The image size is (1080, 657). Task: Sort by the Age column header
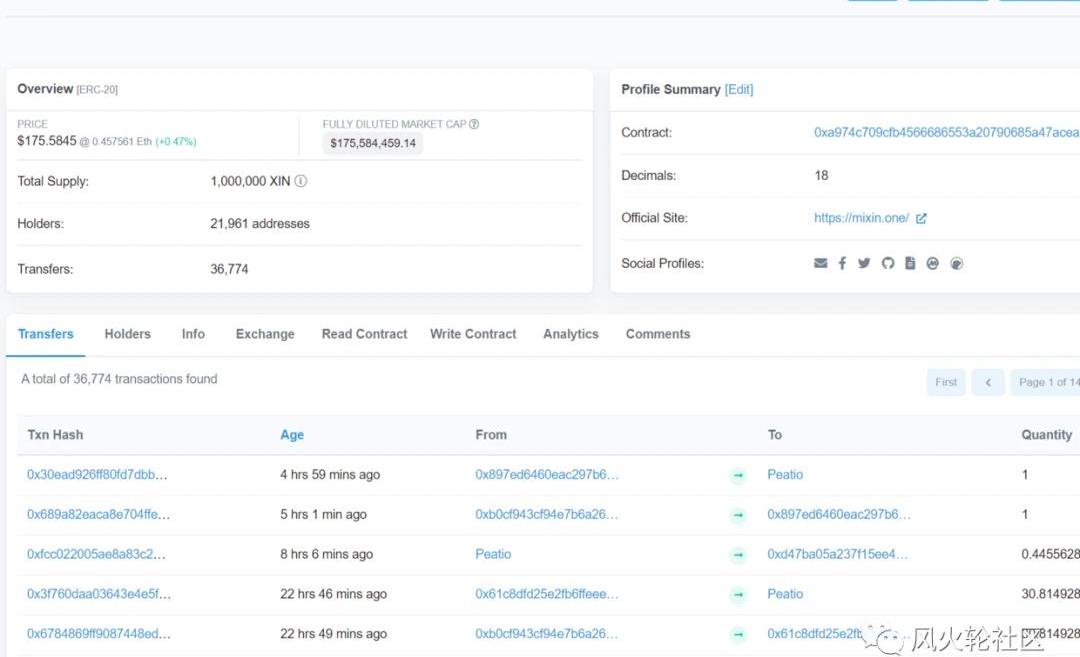click(292, 435)
